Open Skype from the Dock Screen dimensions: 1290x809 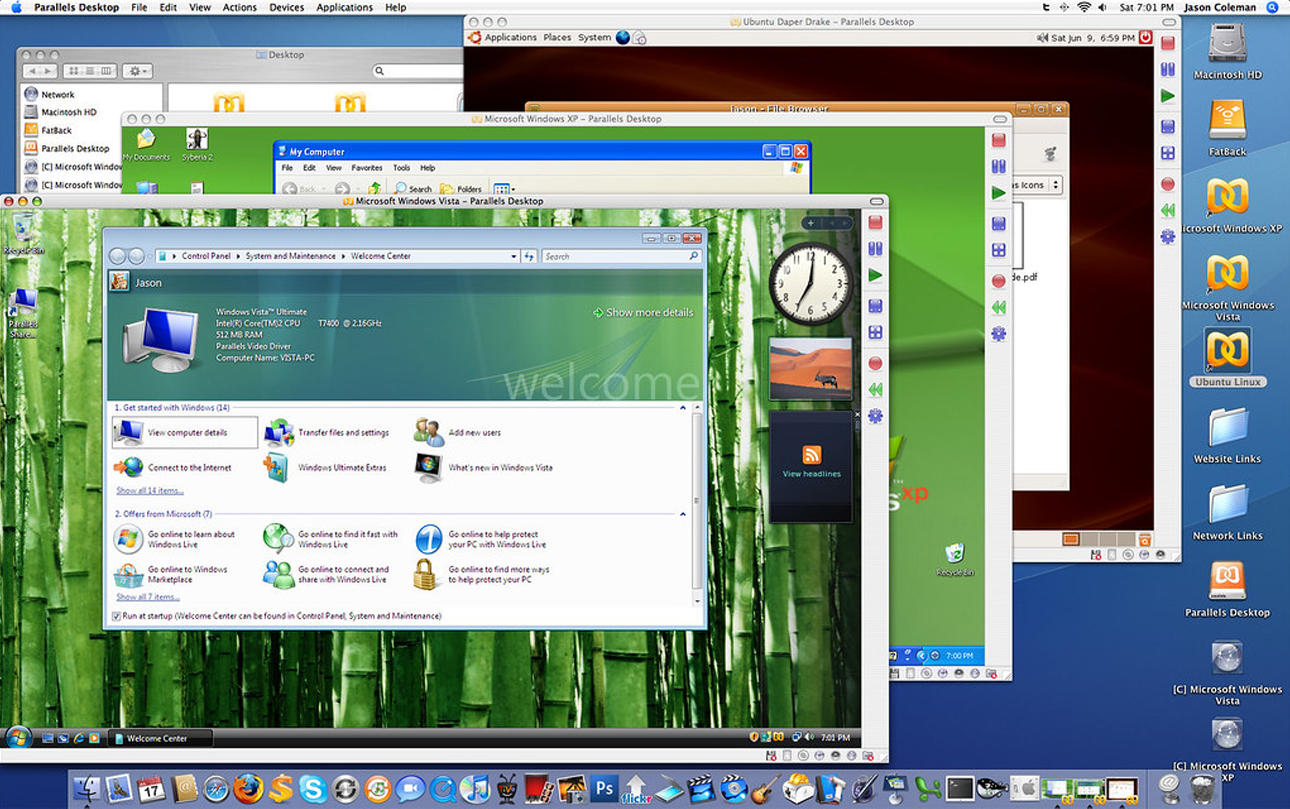point(312,788)
